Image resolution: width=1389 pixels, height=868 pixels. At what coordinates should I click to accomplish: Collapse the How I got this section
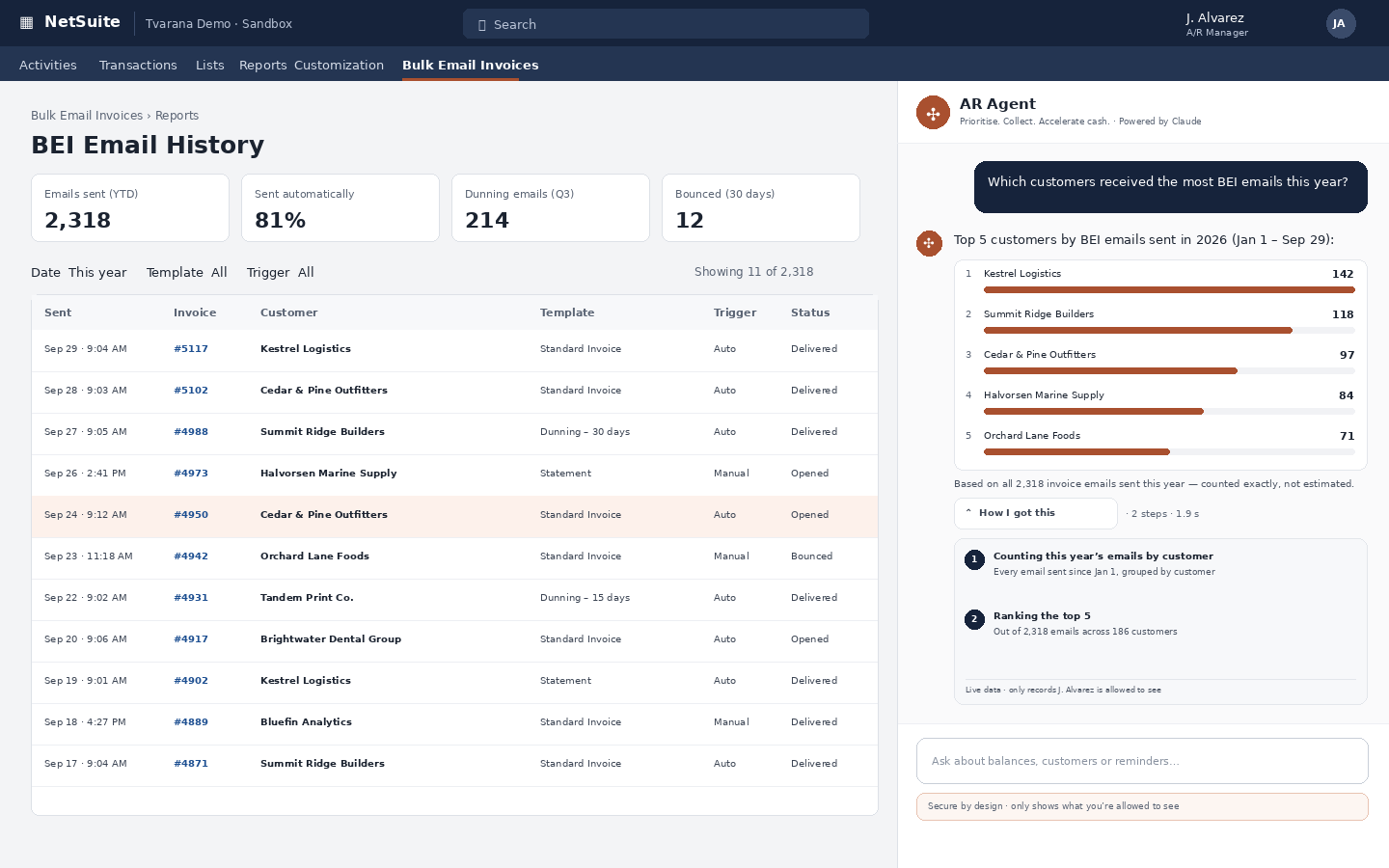[1035, 513]
